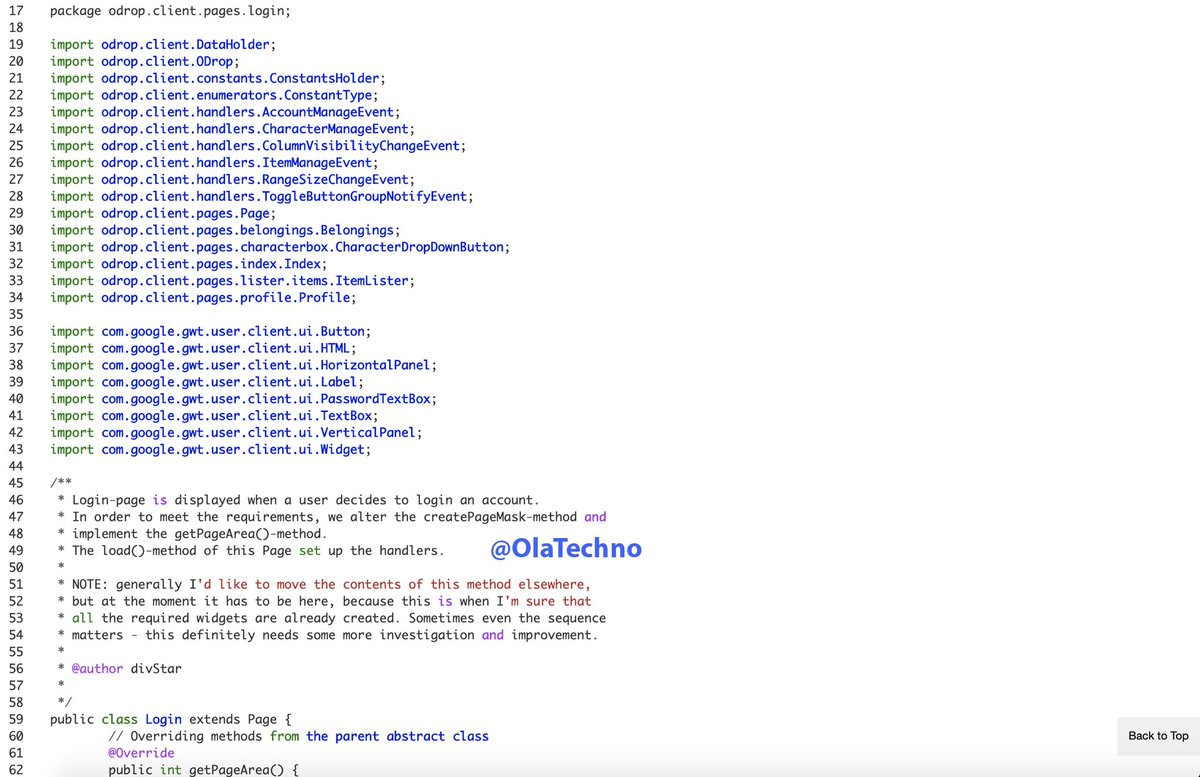Select 'public class Login extends Page {' line
Screen dimensions: 1200x777
pyautogui.click(x=170, y=720)
